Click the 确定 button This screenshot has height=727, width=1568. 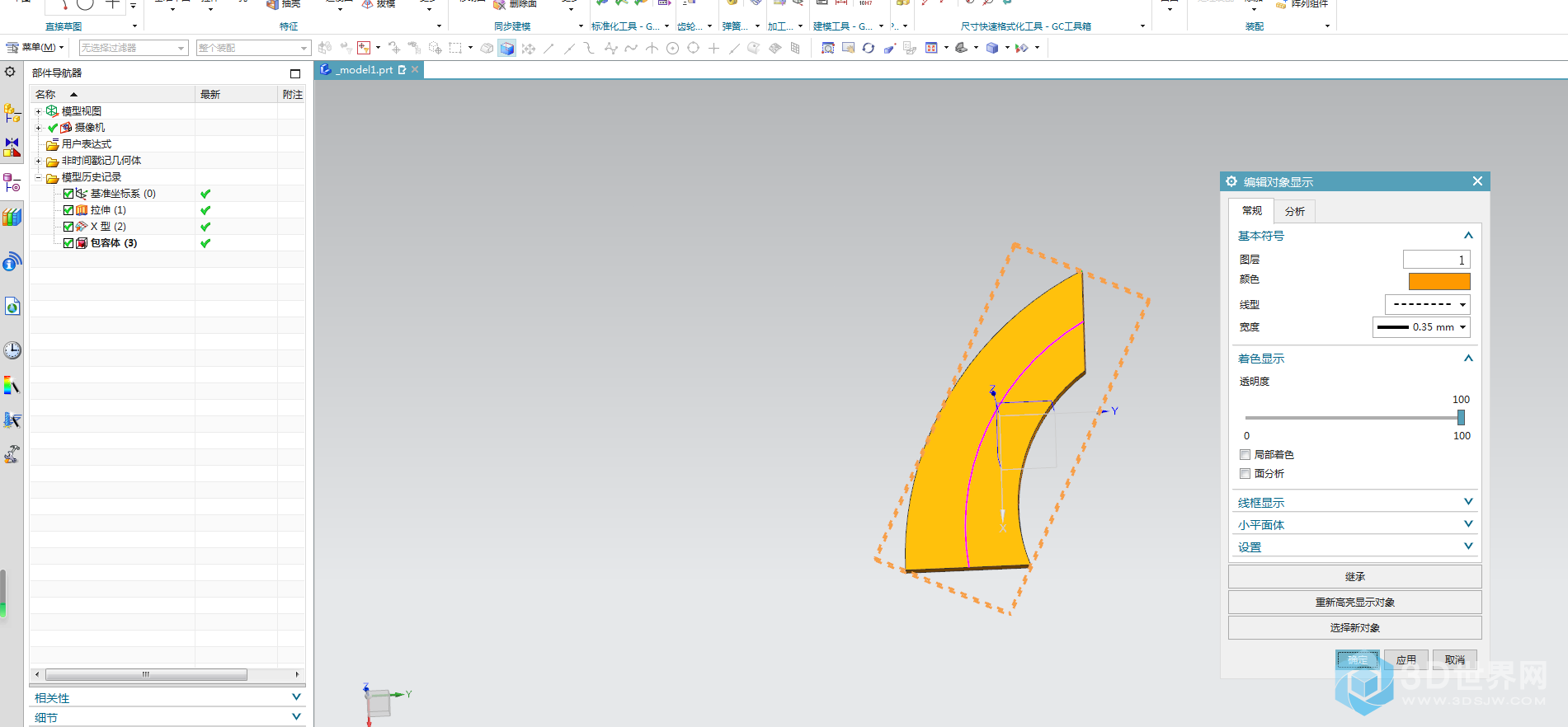[1358, 659]
